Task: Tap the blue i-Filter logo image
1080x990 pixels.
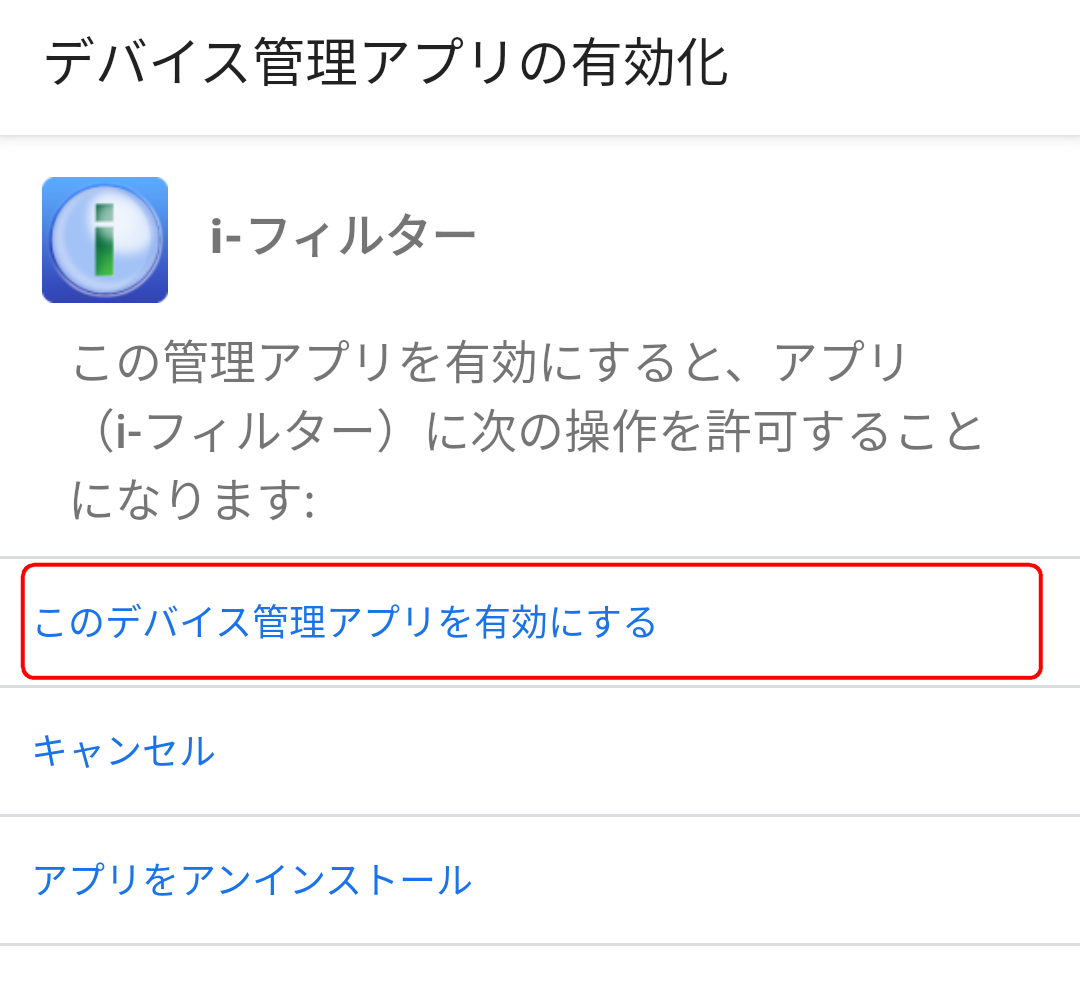Action: tap(105, 240)
